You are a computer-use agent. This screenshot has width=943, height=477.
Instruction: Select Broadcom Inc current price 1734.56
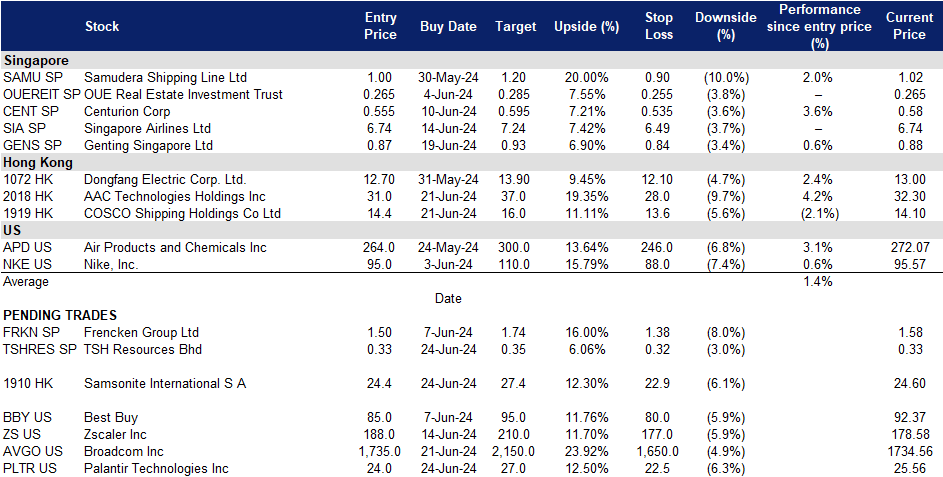pyautogui.click(x=908, y=451)
